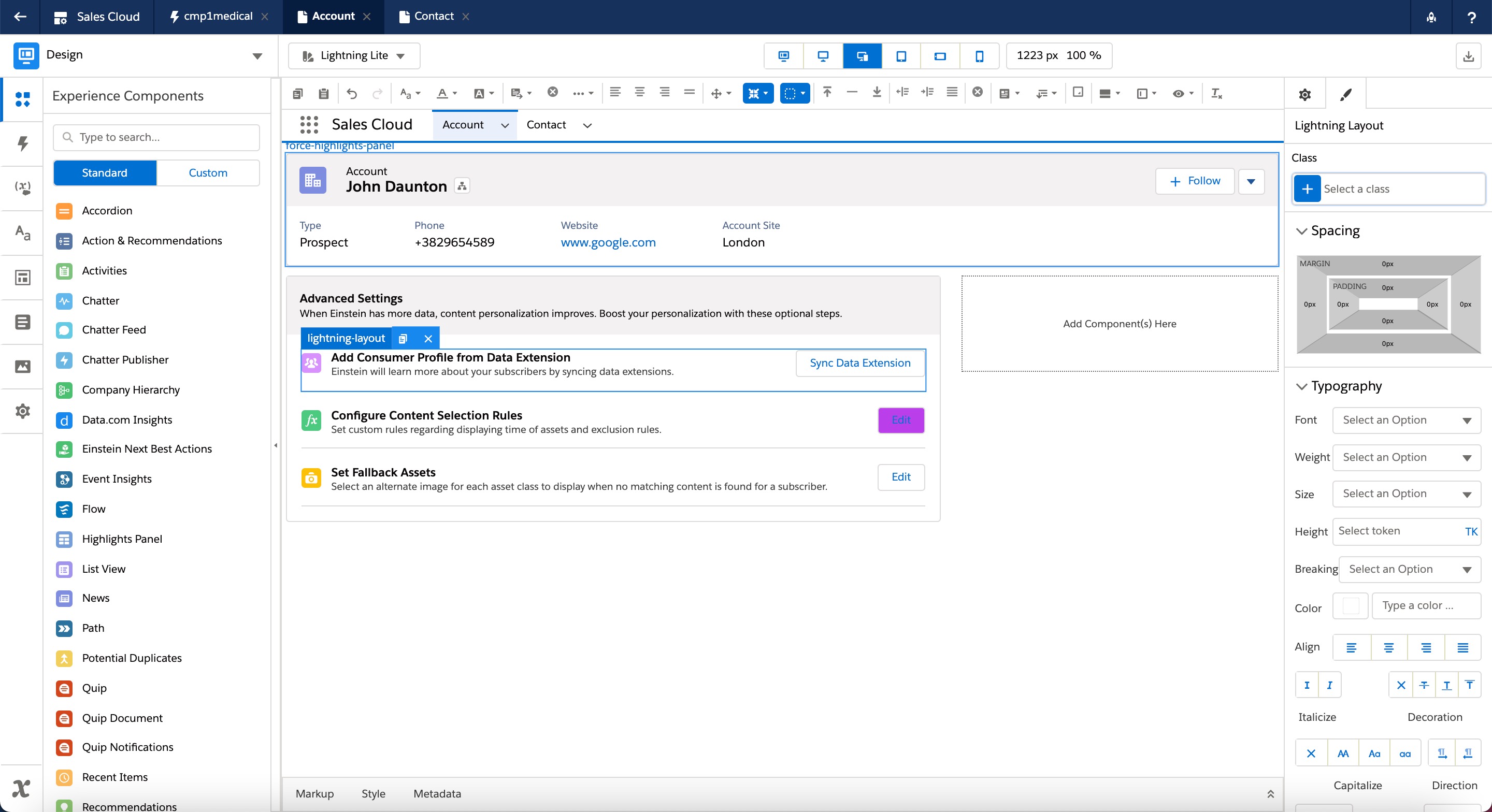
Task: Open the Style bottom tab
Action: [373, 794]
